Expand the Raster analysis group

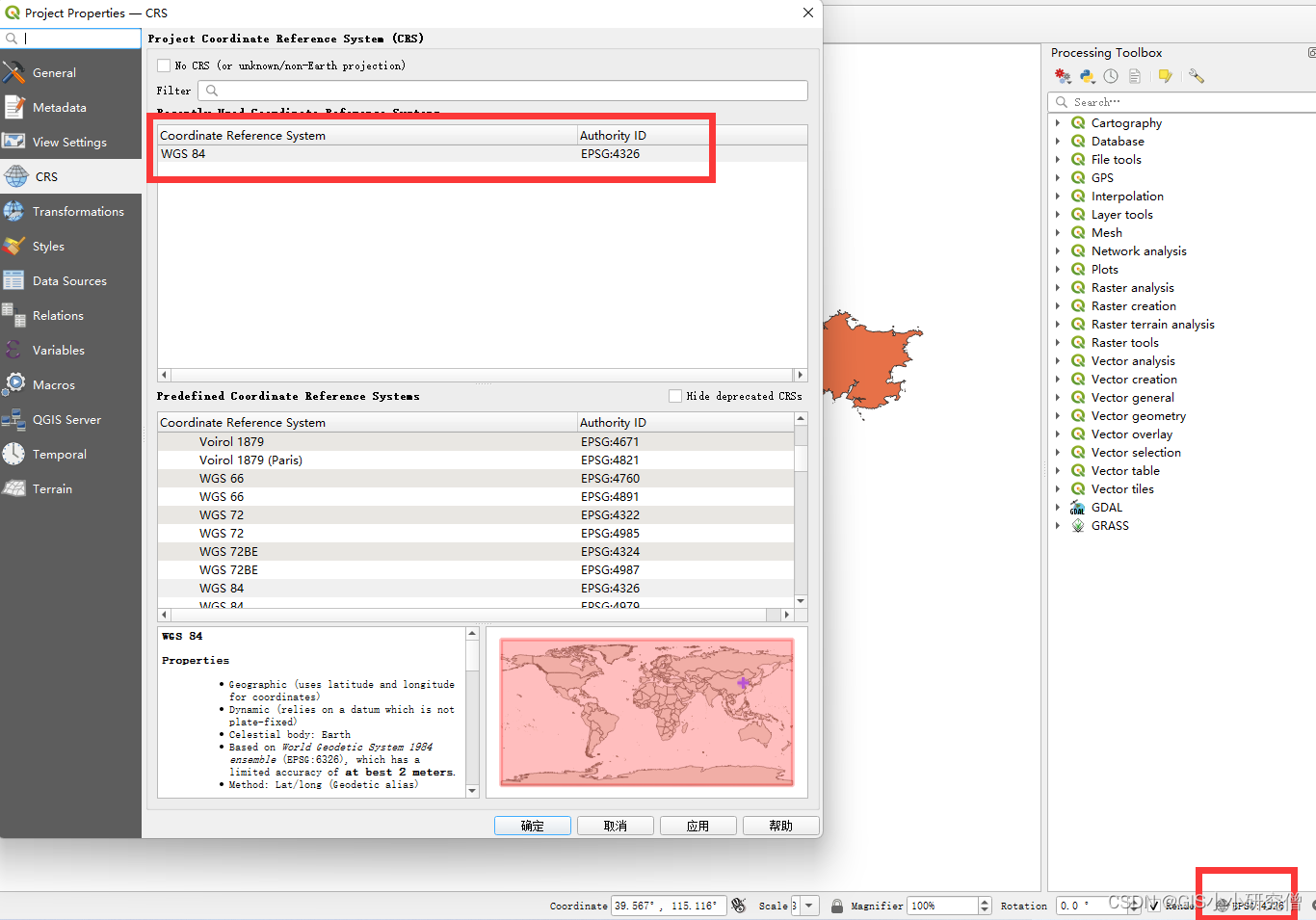point(1058,288)
